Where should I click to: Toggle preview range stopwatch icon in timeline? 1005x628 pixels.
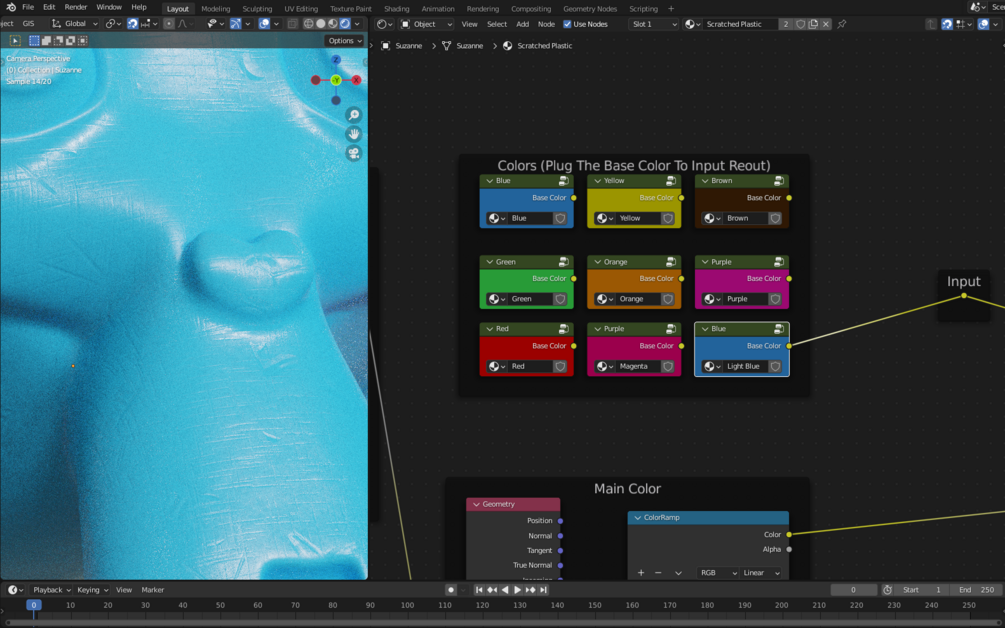[x=888, y=590]
